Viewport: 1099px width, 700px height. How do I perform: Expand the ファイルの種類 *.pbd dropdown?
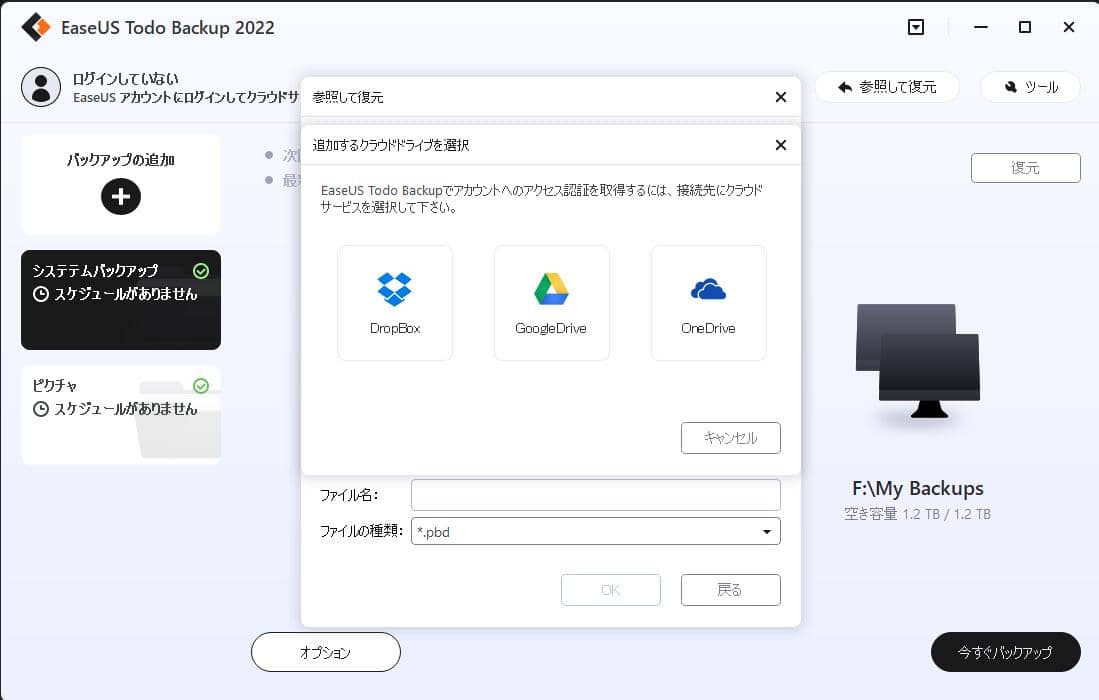(x=596, y=532)
